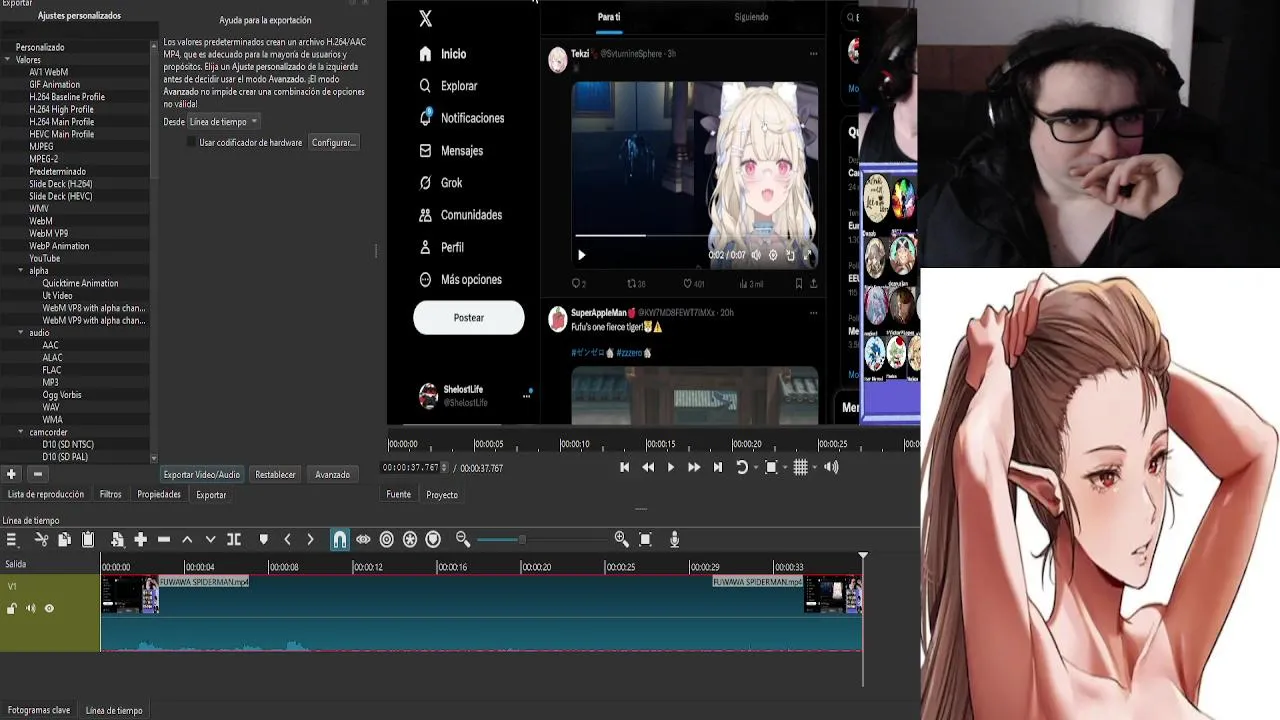1280x720 pixels.
Task: Add preset with the plus button
Action: pyautogui.click(x=11, y=474)
